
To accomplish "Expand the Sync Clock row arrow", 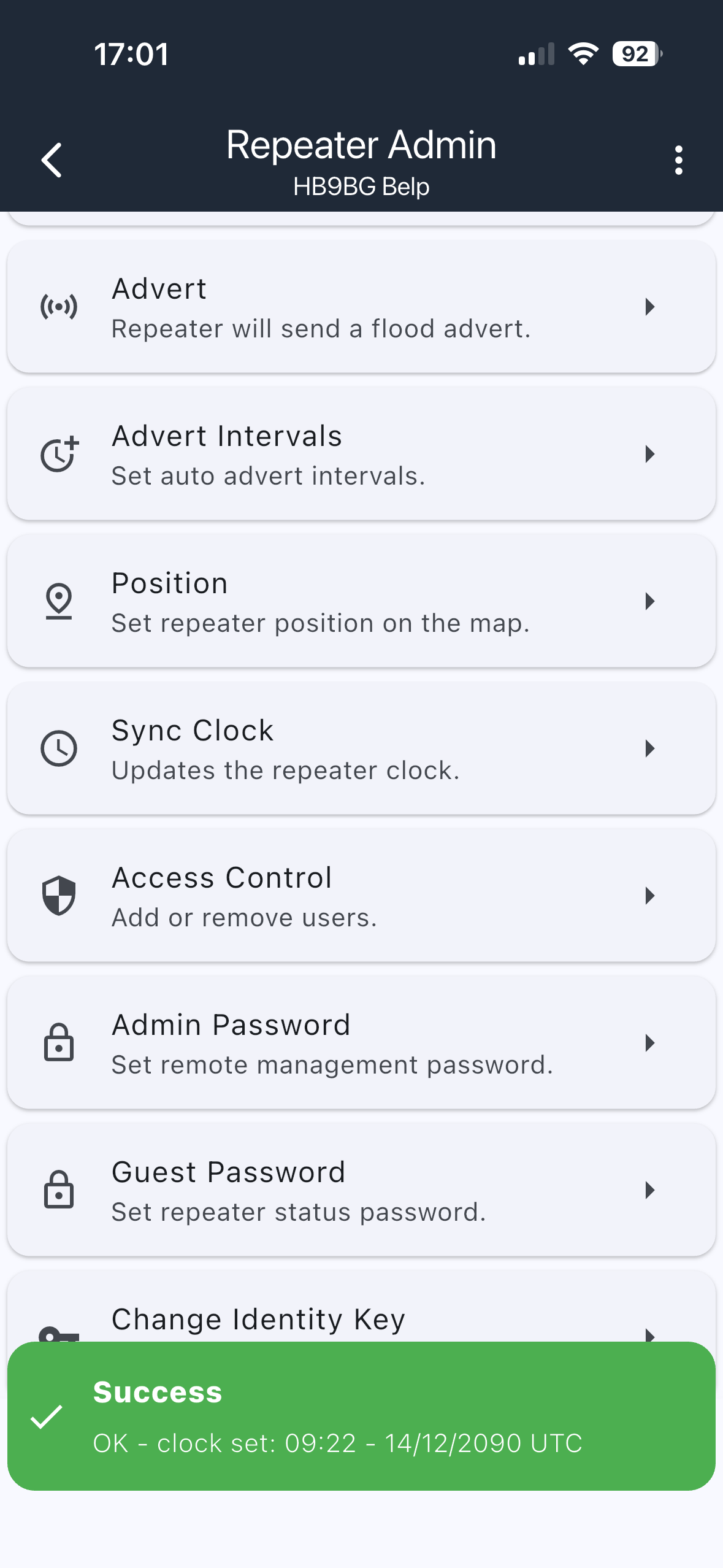I will 649,748.
